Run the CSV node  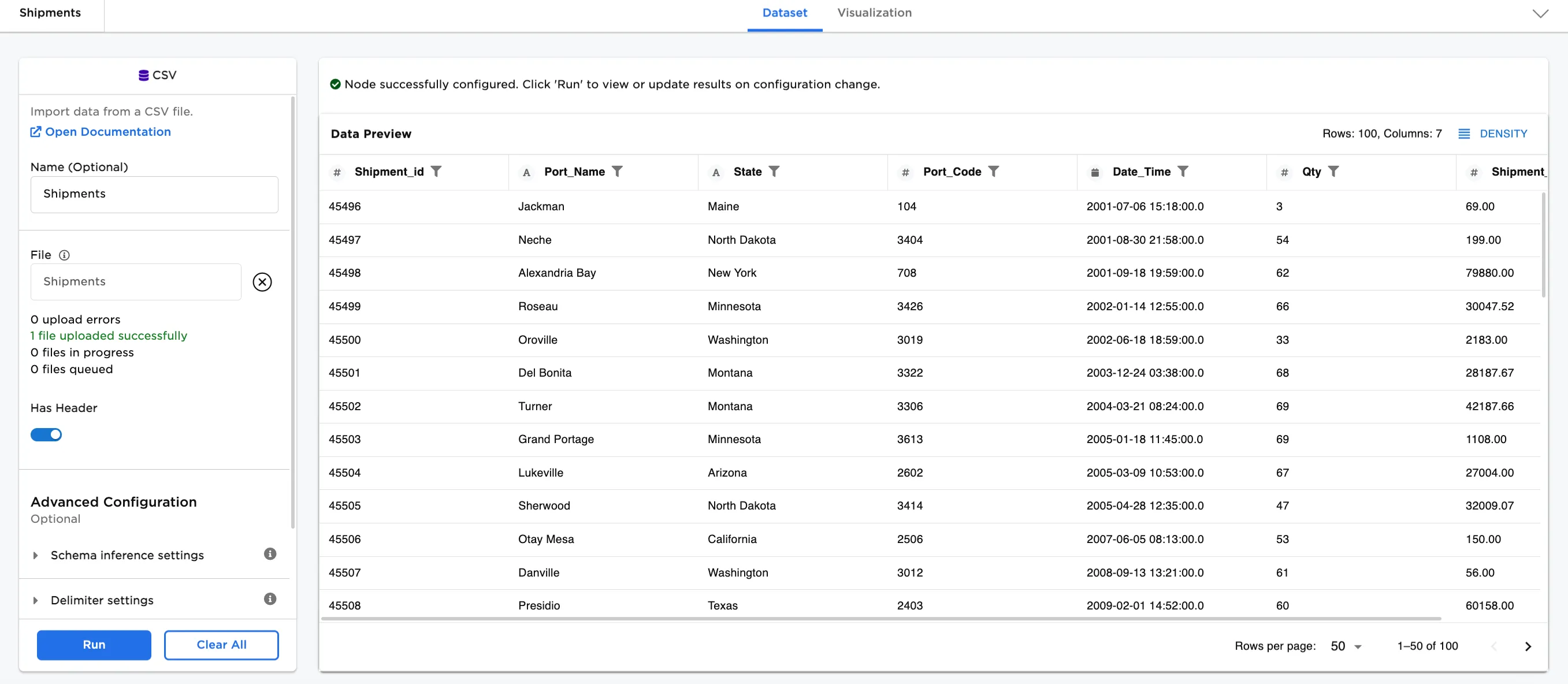coord(93,645)
